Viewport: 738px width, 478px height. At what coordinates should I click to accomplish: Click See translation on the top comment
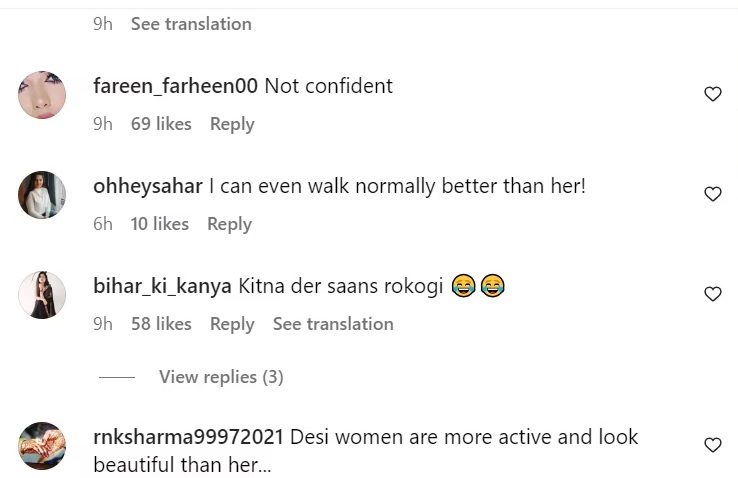pos(191,23)
